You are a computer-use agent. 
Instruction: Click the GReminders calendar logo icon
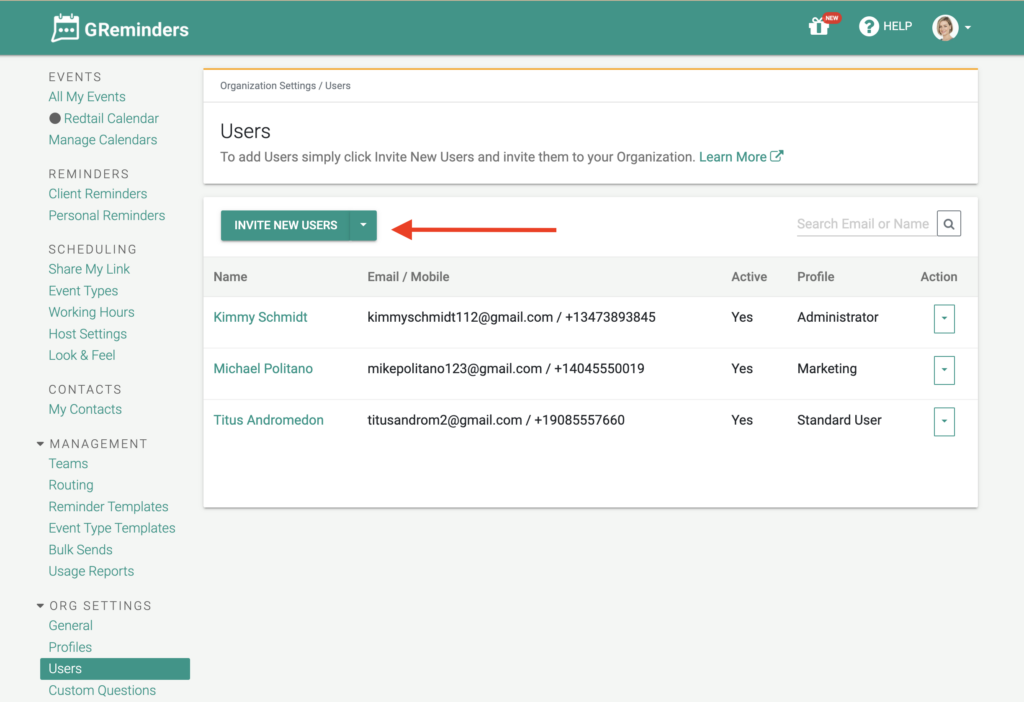tap(65, 28)
